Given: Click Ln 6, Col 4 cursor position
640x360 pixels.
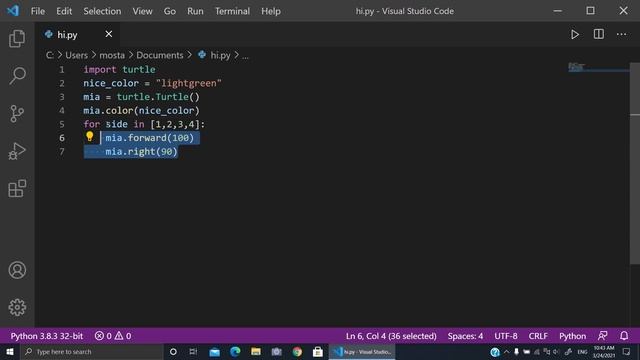Looking at the screenshot, I should [391, 336].
